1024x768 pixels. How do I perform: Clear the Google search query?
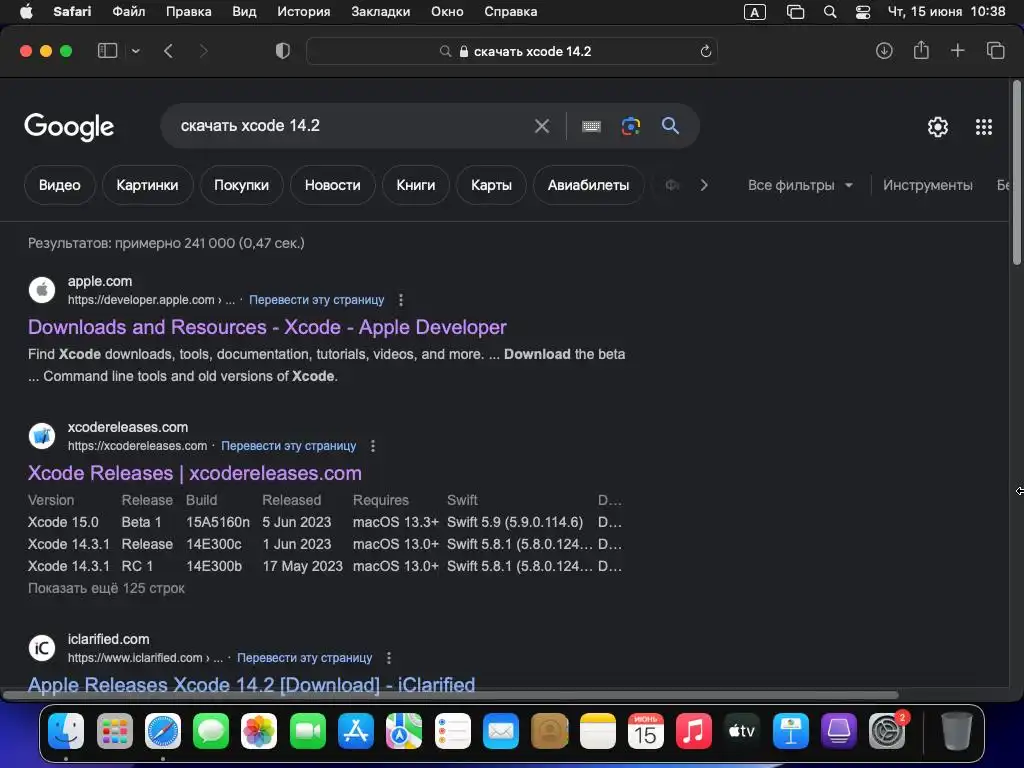[541, 126]
